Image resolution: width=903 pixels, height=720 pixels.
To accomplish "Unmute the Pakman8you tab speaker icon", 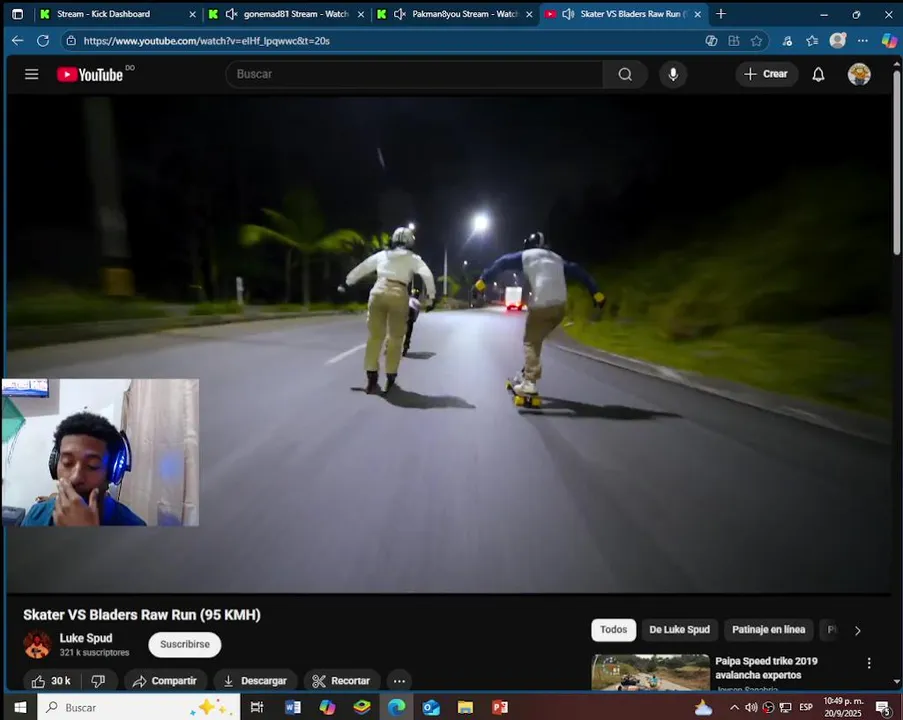I will click(400, 14).
